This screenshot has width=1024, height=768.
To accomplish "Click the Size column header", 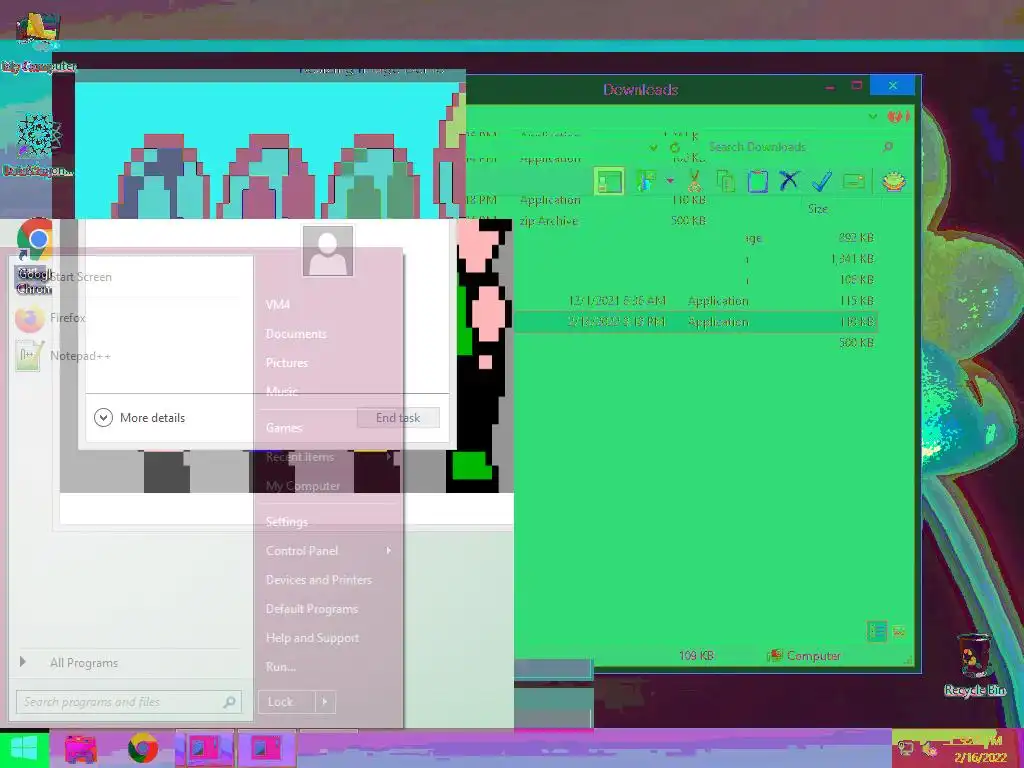I will pyautogui.click(x=818, y=209).
